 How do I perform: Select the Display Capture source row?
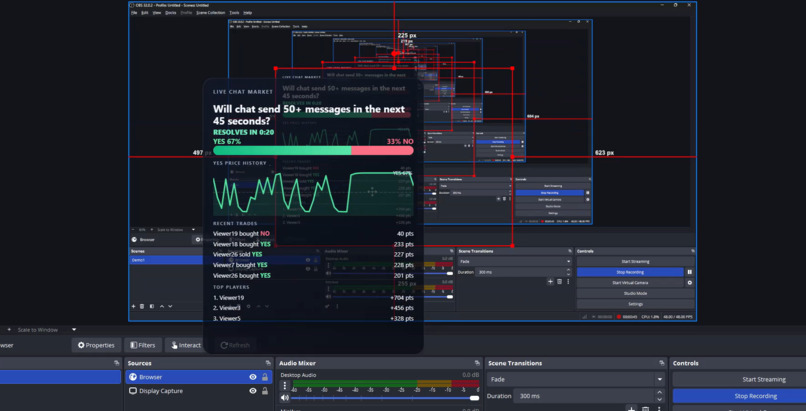pyautogui.click(x=199, y=391)
